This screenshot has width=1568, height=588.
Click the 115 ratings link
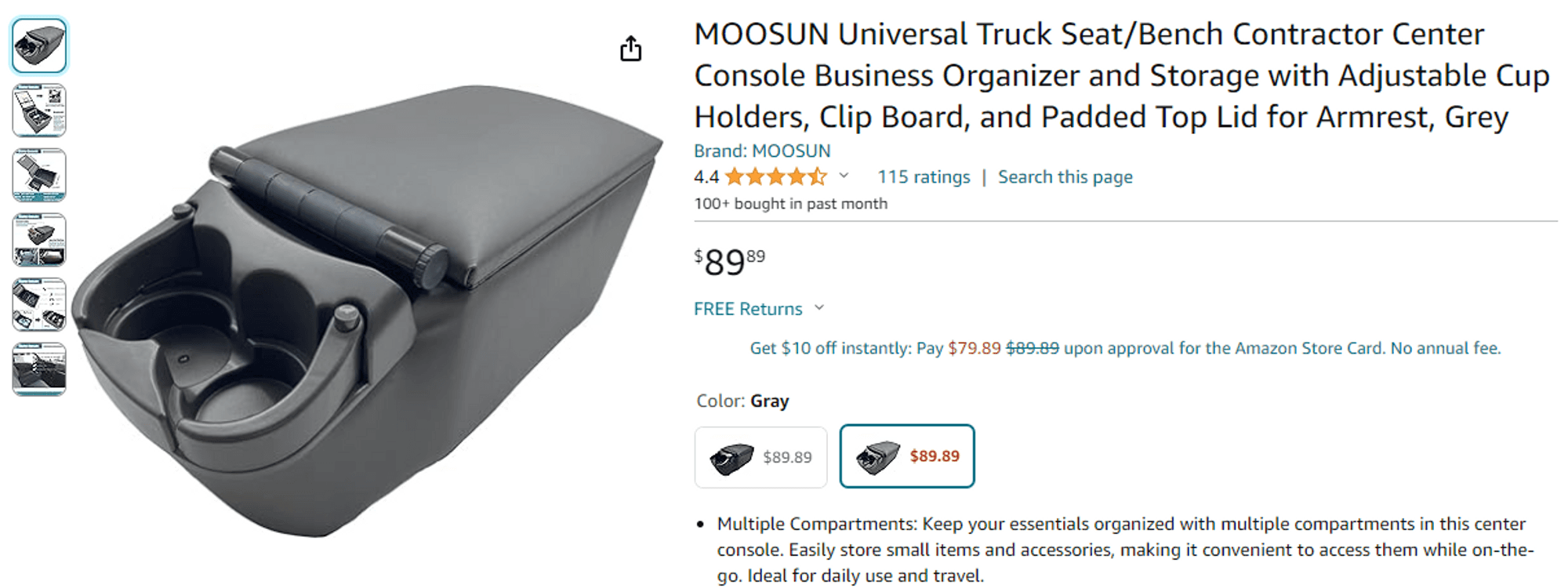click(924, 177)
